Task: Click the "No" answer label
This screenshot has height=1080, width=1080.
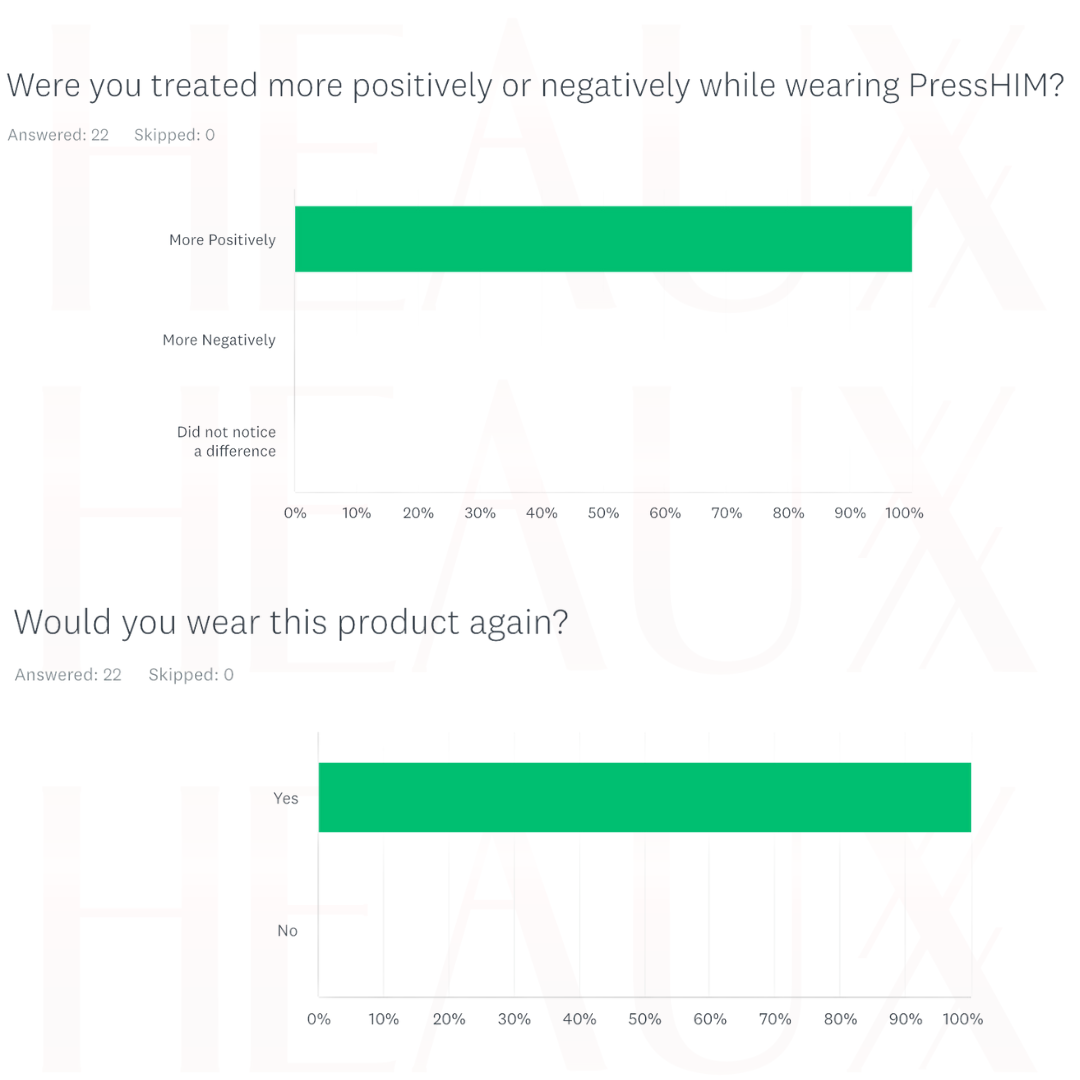Action: tap(287, 930)
